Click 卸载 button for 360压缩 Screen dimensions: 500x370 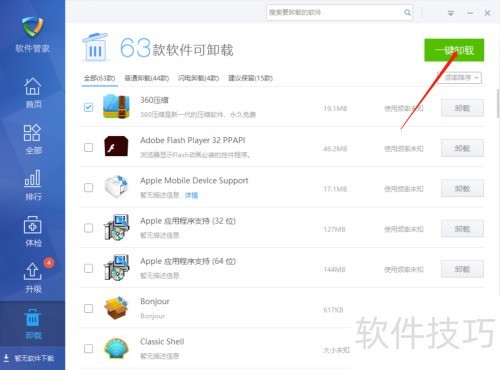tap(462, 108)
